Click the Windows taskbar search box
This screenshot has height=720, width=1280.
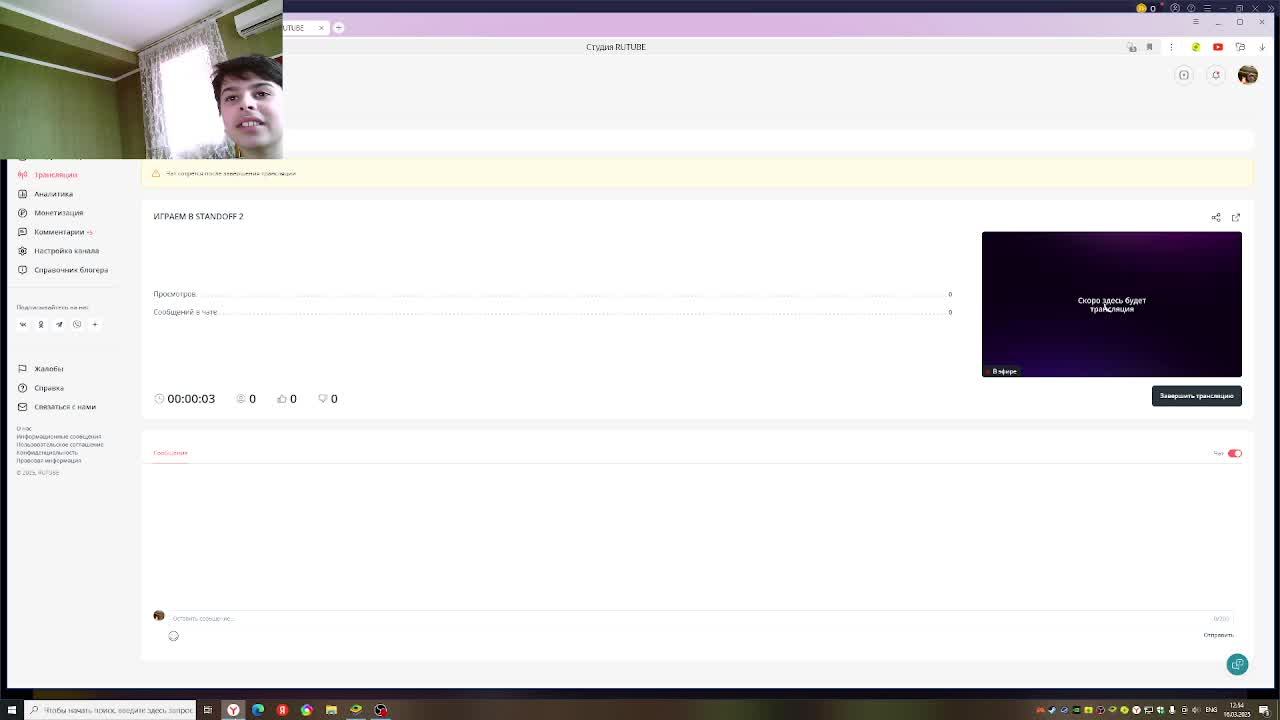pos(110,710)
